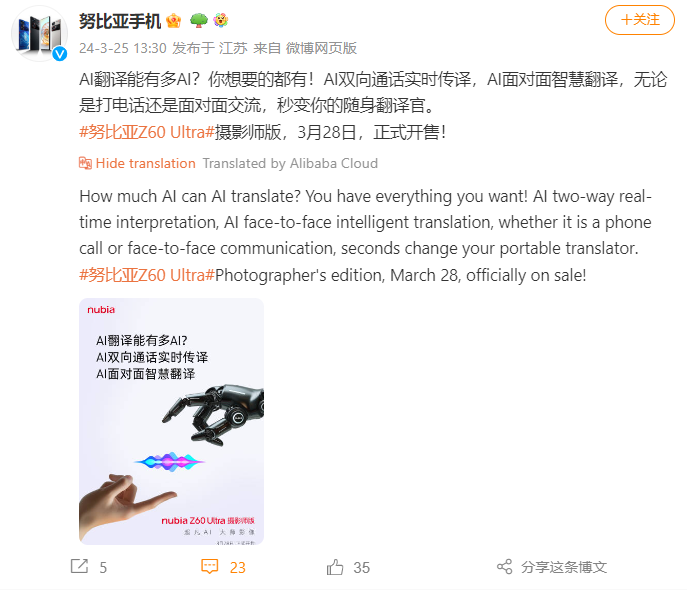The image size is (687, 590).
Task: Open the 努比亚手机 profile avatar
Action: click(x=39, y=34)
